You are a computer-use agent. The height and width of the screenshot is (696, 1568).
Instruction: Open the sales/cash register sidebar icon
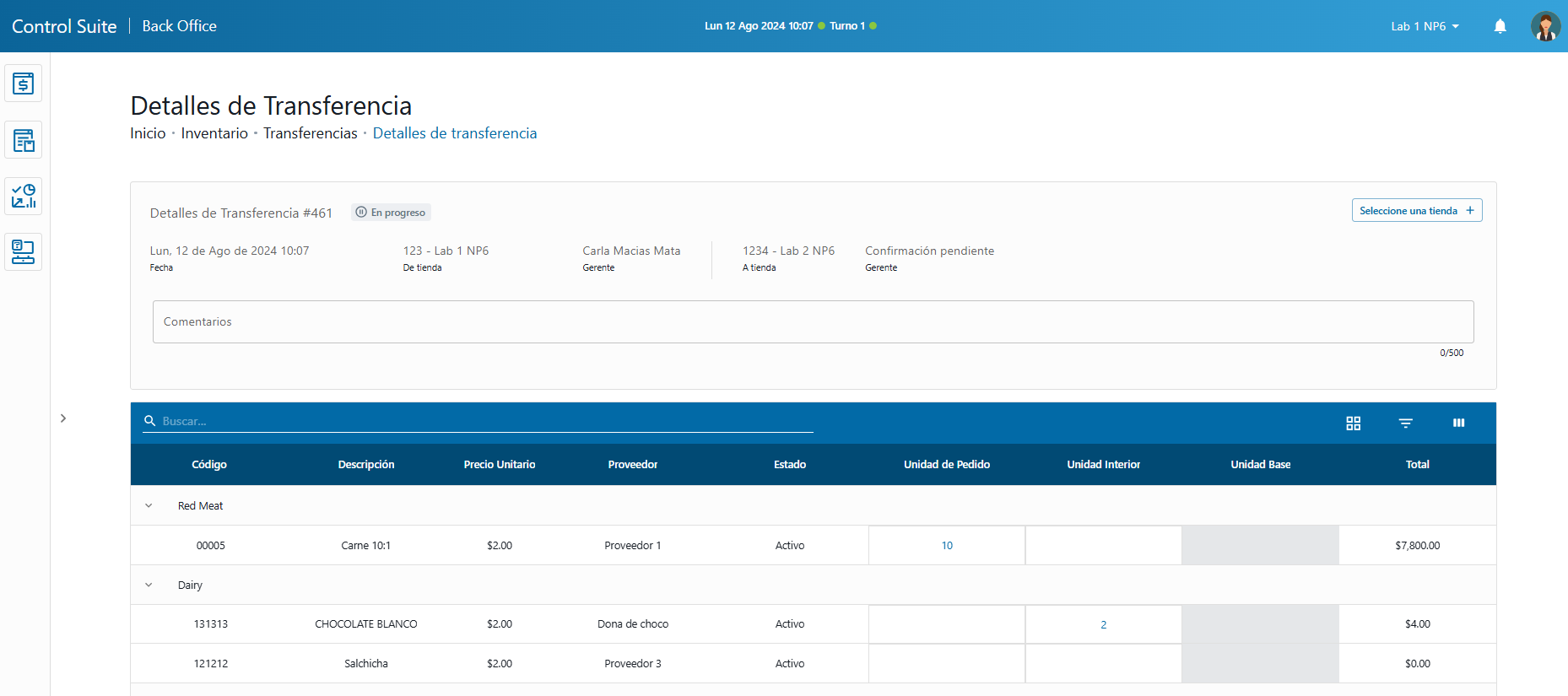pyautogui.click(x=24, y=84)
